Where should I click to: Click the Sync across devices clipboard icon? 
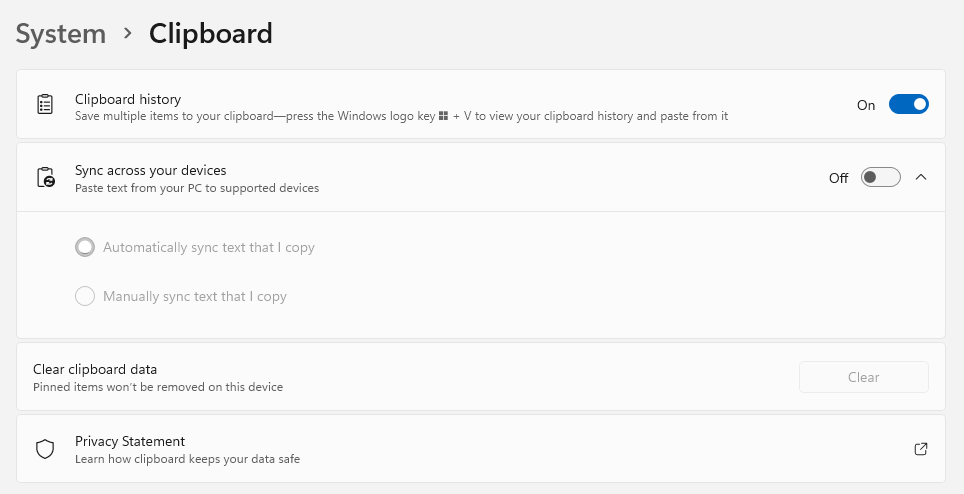(x=45, y=177)
